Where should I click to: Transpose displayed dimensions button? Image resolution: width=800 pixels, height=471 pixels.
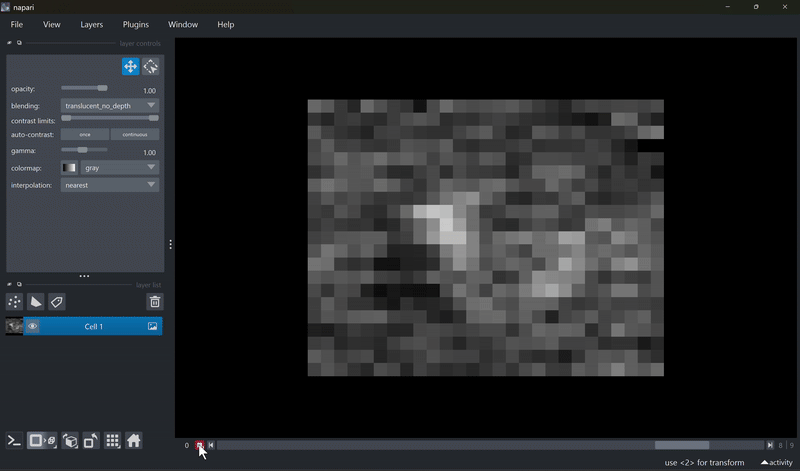coord(91,440)
